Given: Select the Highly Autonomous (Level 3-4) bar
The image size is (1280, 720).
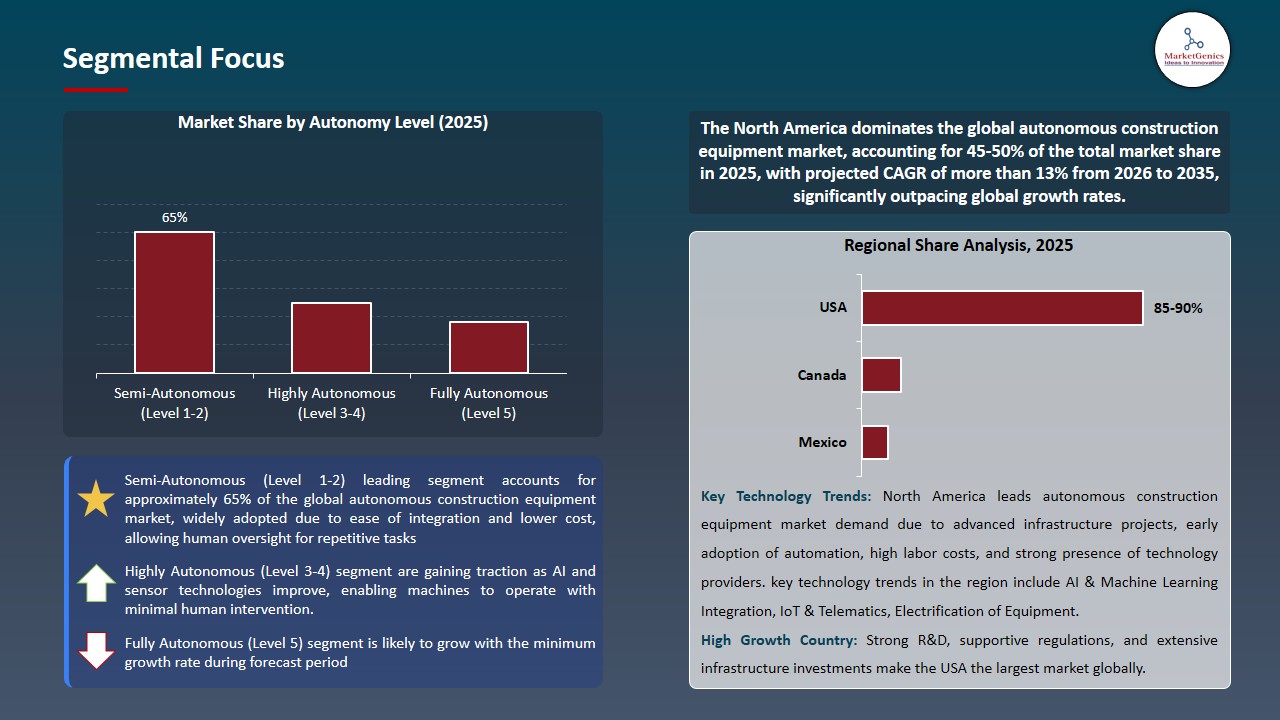Looking at the screenshot, I should click(331, 338).
